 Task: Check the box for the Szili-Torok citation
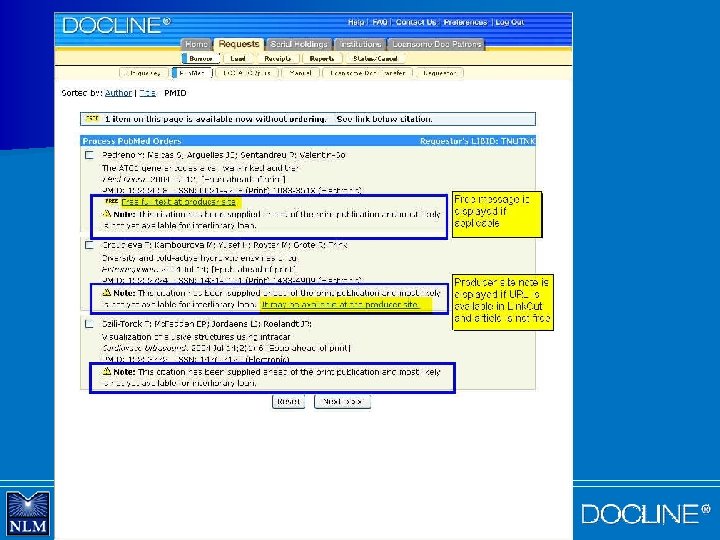tap(89, 324)
